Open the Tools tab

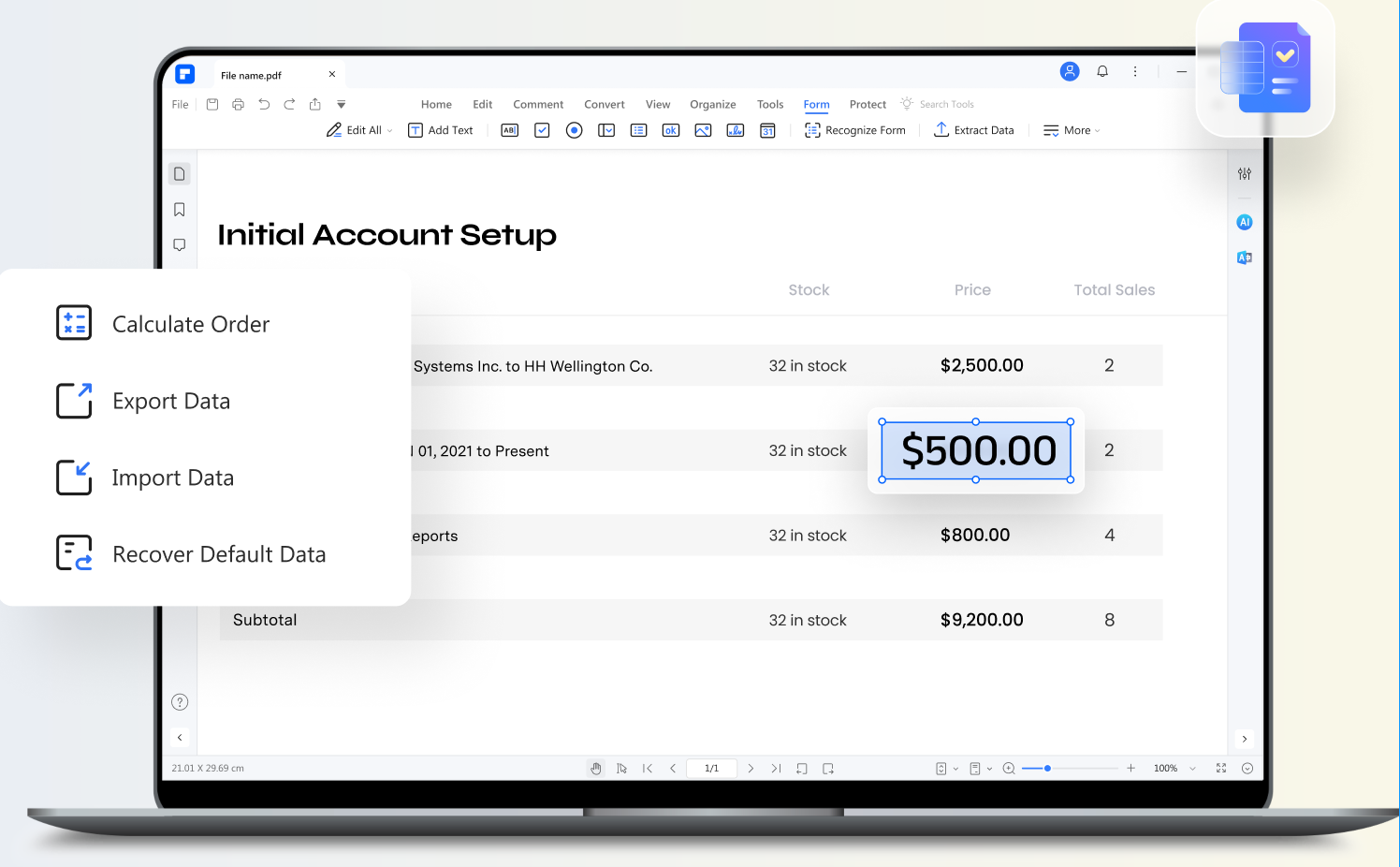[770, 105]
